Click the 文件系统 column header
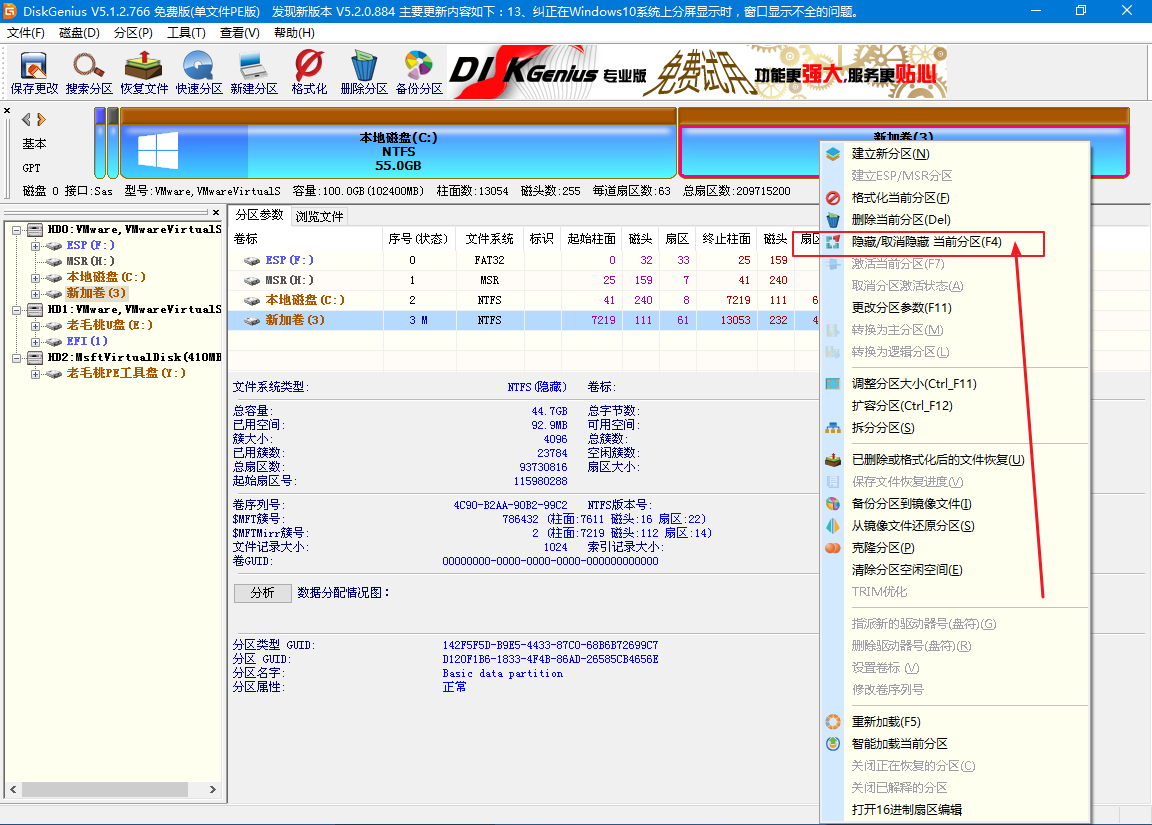The width and height of the screenshot is (1152, 825). 489,239
